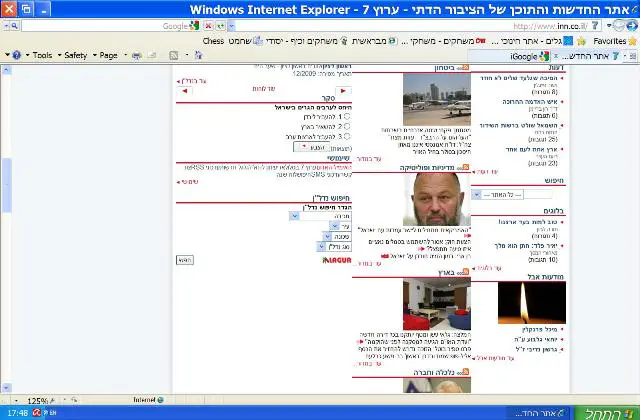Image resolution: width=640 pixels, height=420 pixels.
Task: Click the Chess favorites bar link
Action: (x=213, y=41)
